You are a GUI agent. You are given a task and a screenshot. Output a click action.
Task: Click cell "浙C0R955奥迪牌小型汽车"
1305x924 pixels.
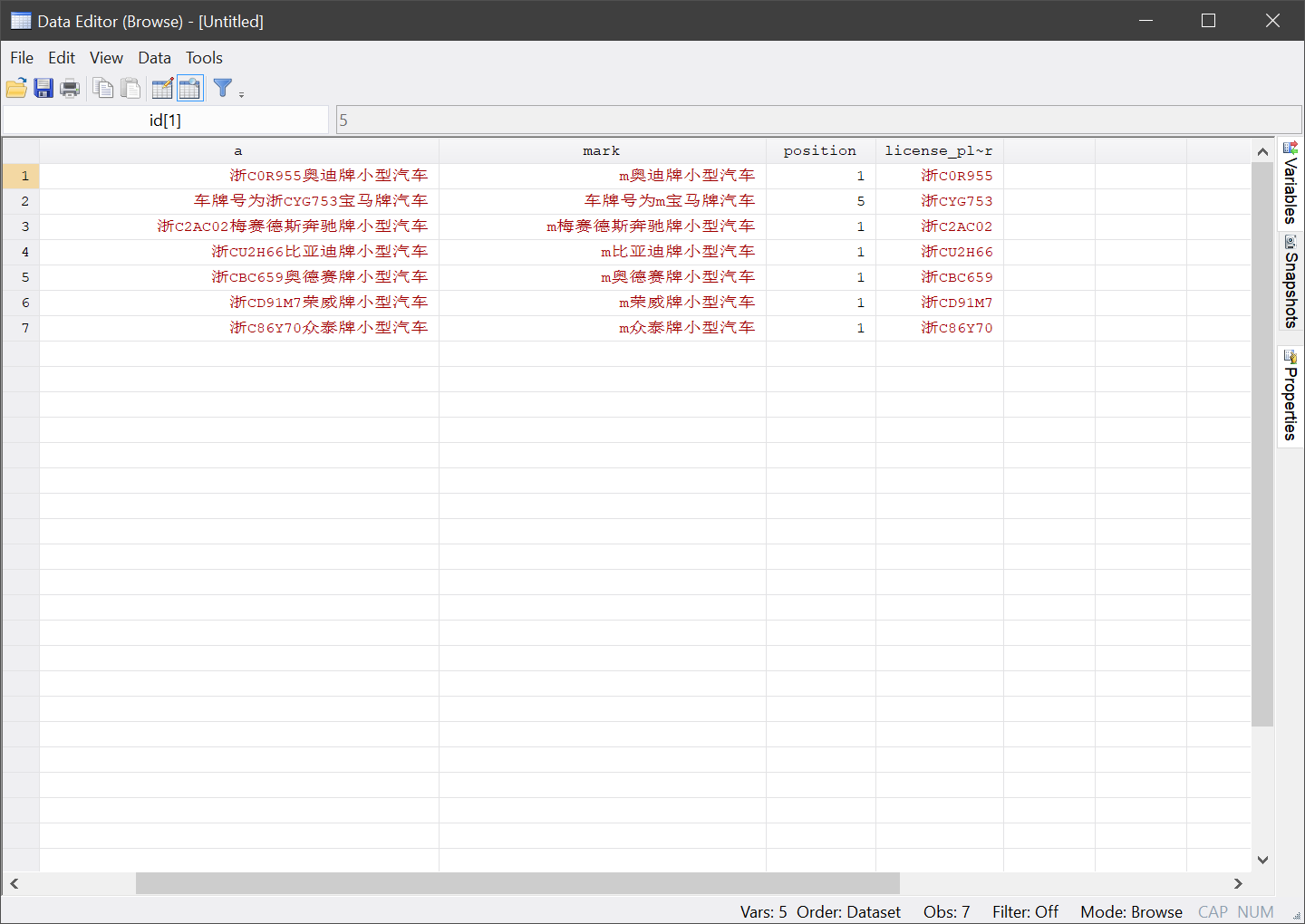pyautogui.click(x=239, y=176)
